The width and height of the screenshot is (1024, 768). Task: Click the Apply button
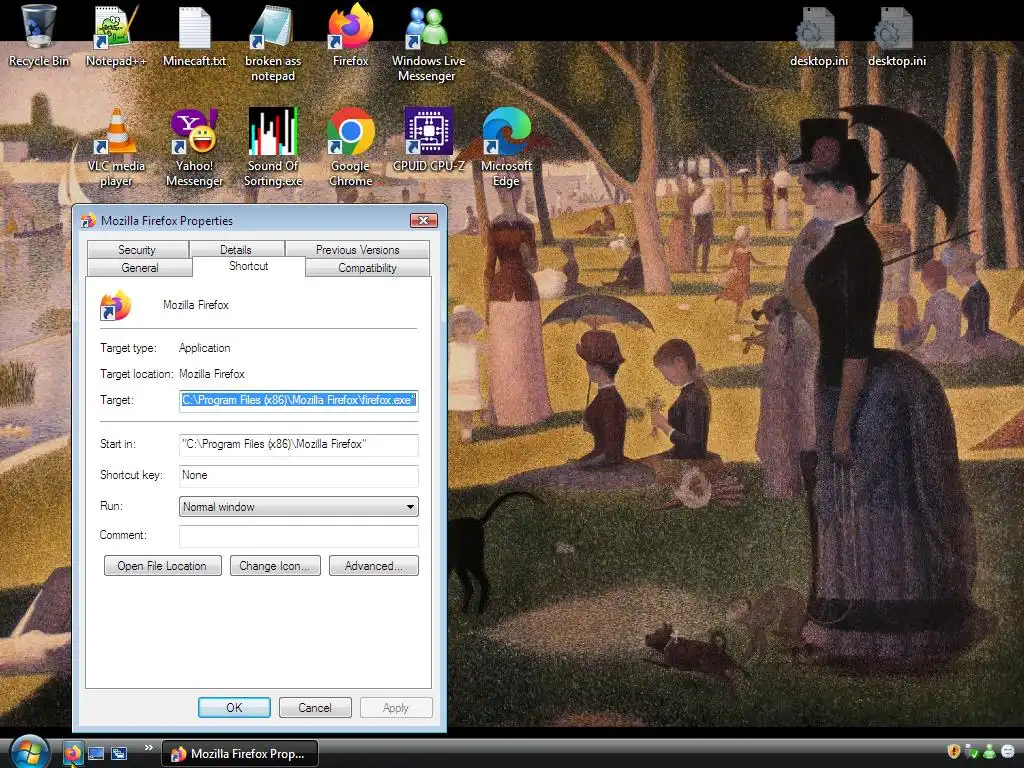(396, 708)
